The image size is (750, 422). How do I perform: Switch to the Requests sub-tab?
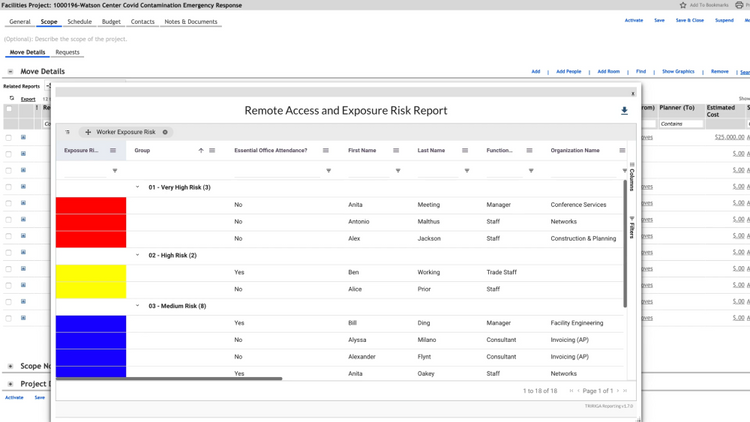(67, 52)
